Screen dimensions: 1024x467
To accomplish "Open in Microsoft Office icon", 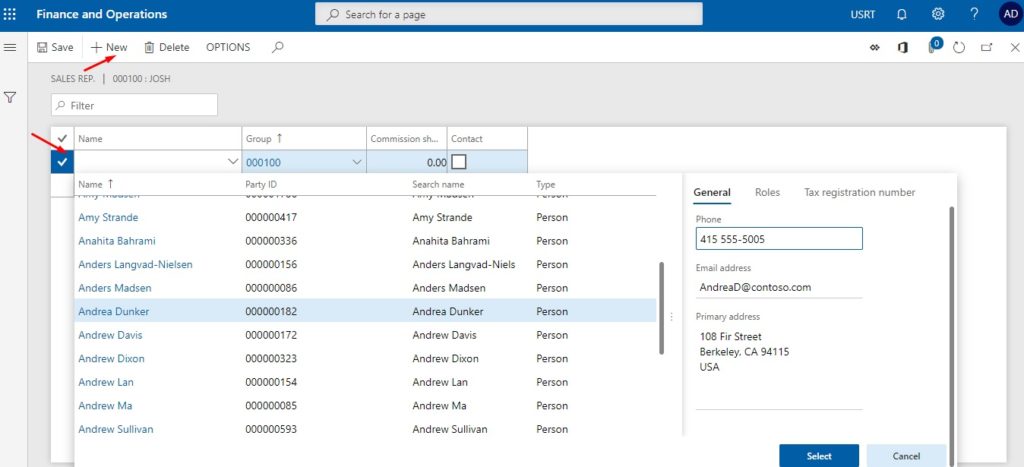I will click(x=903, y=47).
